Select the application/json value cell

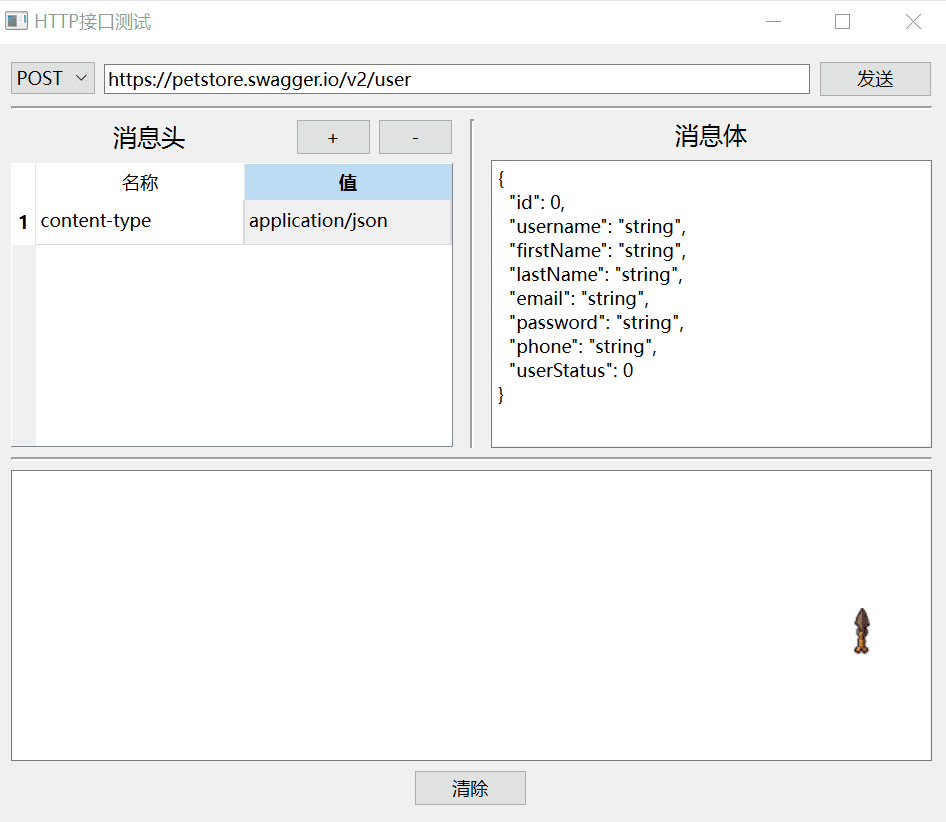coord(348,221)
